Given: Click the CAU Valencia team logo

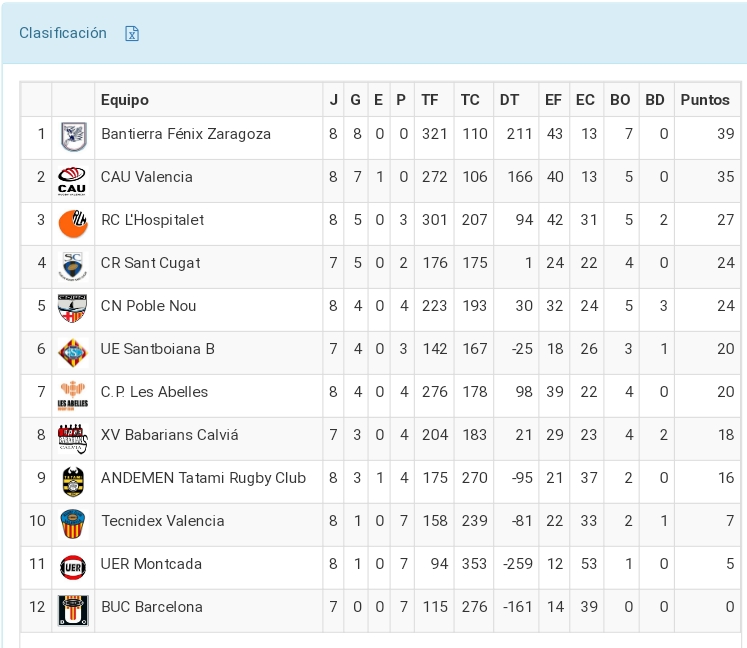Looking at the screenshot, I should pos(72,180).
